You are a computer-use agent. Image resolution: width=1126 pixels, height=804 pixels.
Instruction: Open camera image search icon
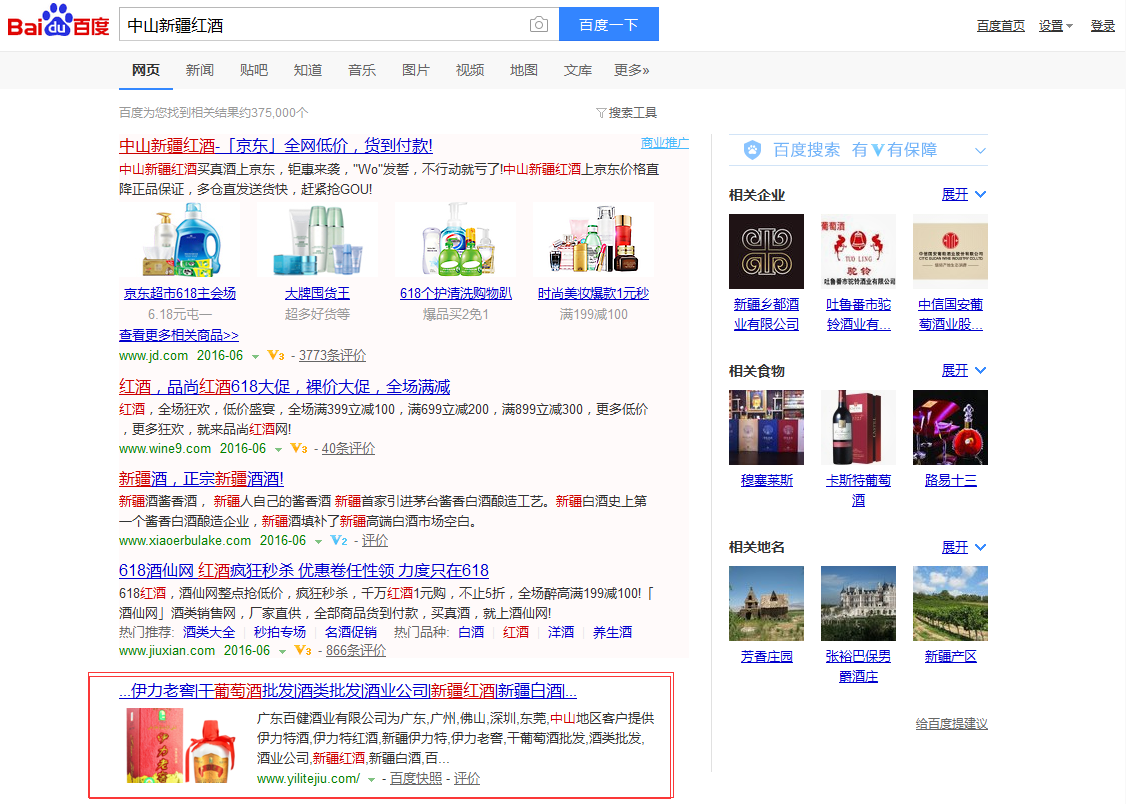(539, 24)
